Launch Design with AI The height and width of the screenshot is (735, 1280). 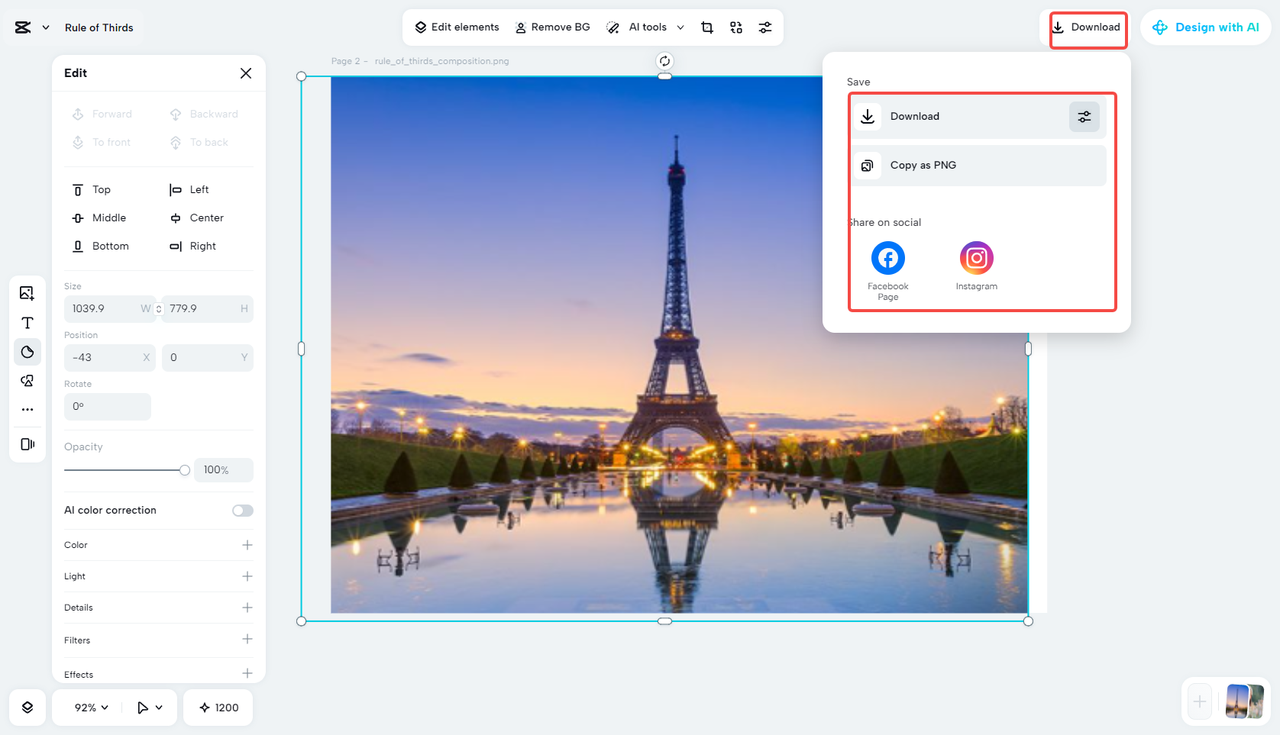[x=1205, y=27]
